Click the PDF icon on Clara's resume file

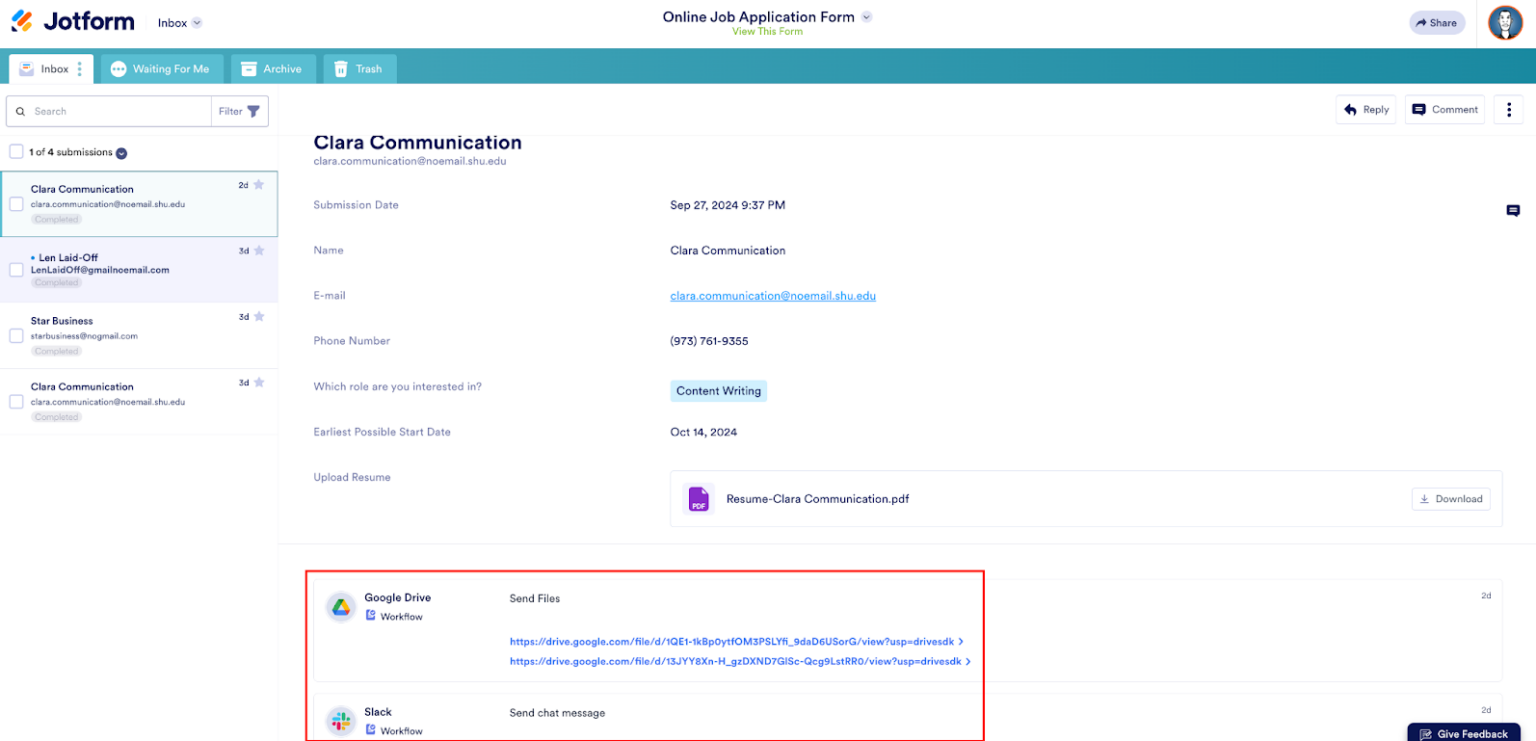click(x=697, y=498)
